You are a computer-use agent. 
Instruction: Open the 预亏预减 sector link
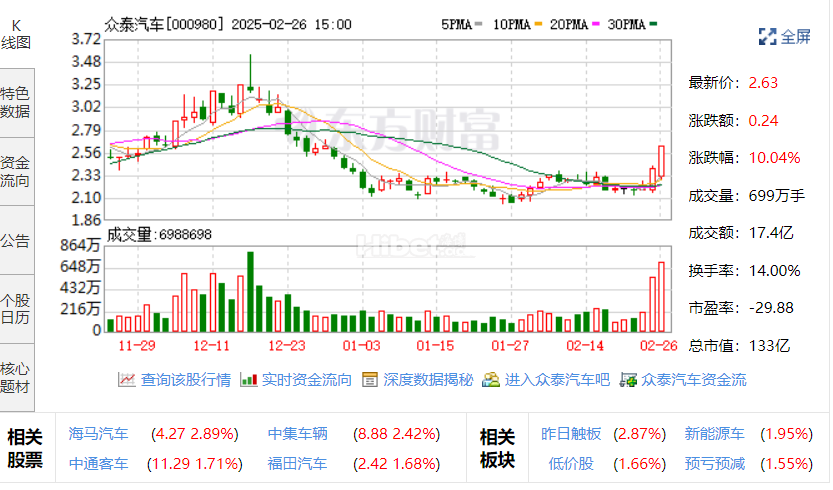coord(715,464)
